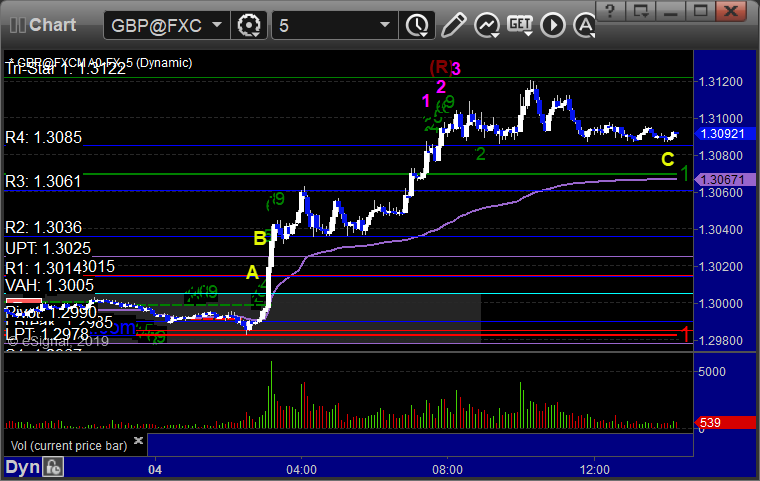Screen dimensions: 760x481
Task: Click the 1.29800 price axis label
Action: (720, 340)
